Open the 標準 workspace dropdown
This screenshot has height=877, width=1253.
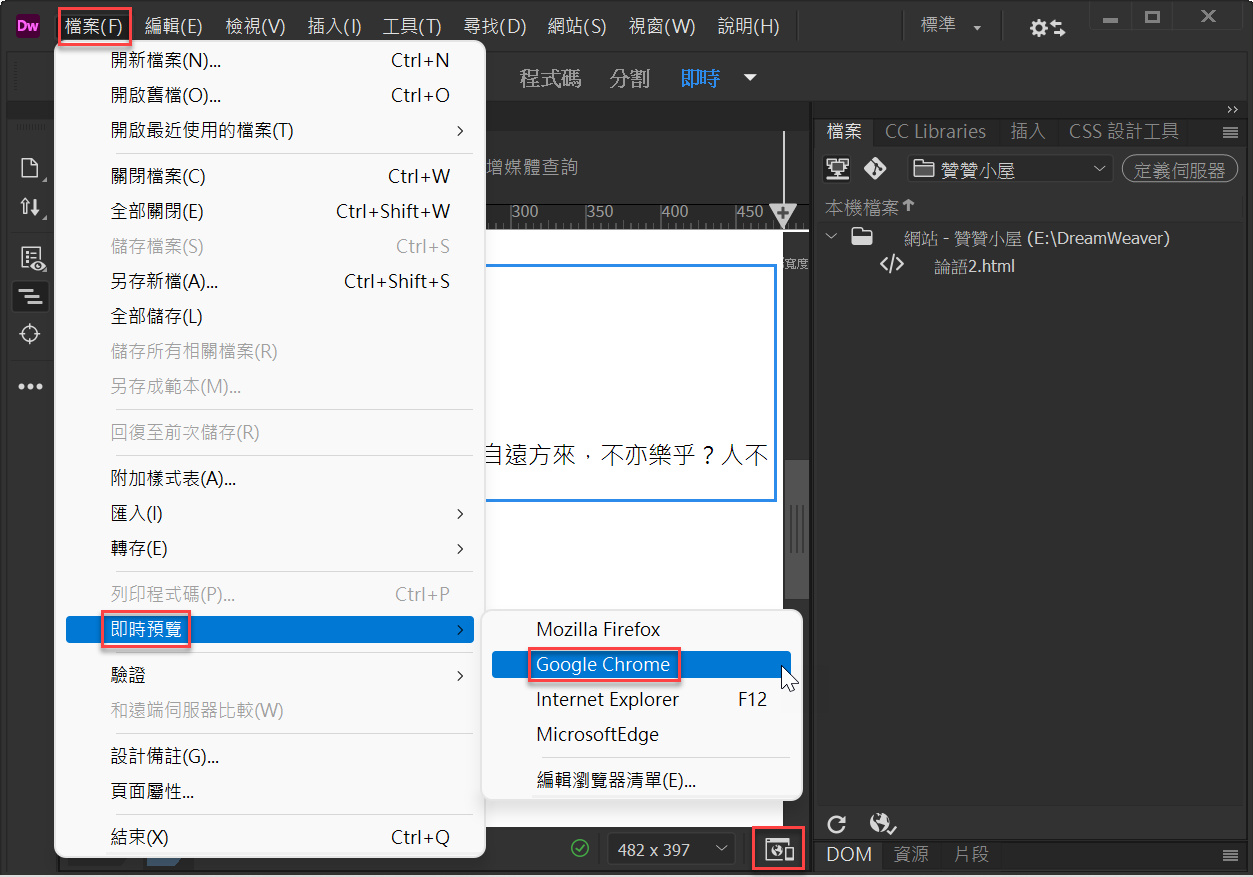point(951,26)
